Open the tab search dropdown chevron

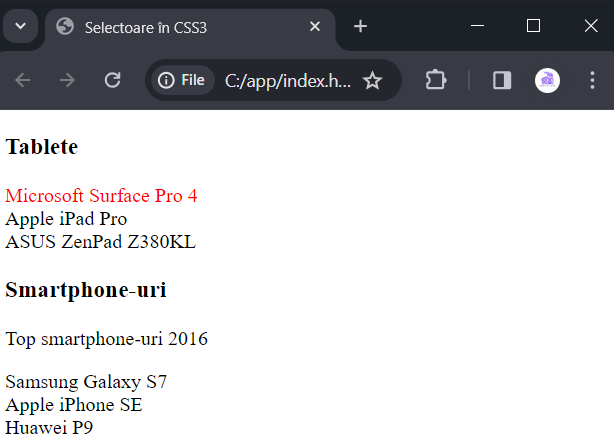click(x=20, y=27)
